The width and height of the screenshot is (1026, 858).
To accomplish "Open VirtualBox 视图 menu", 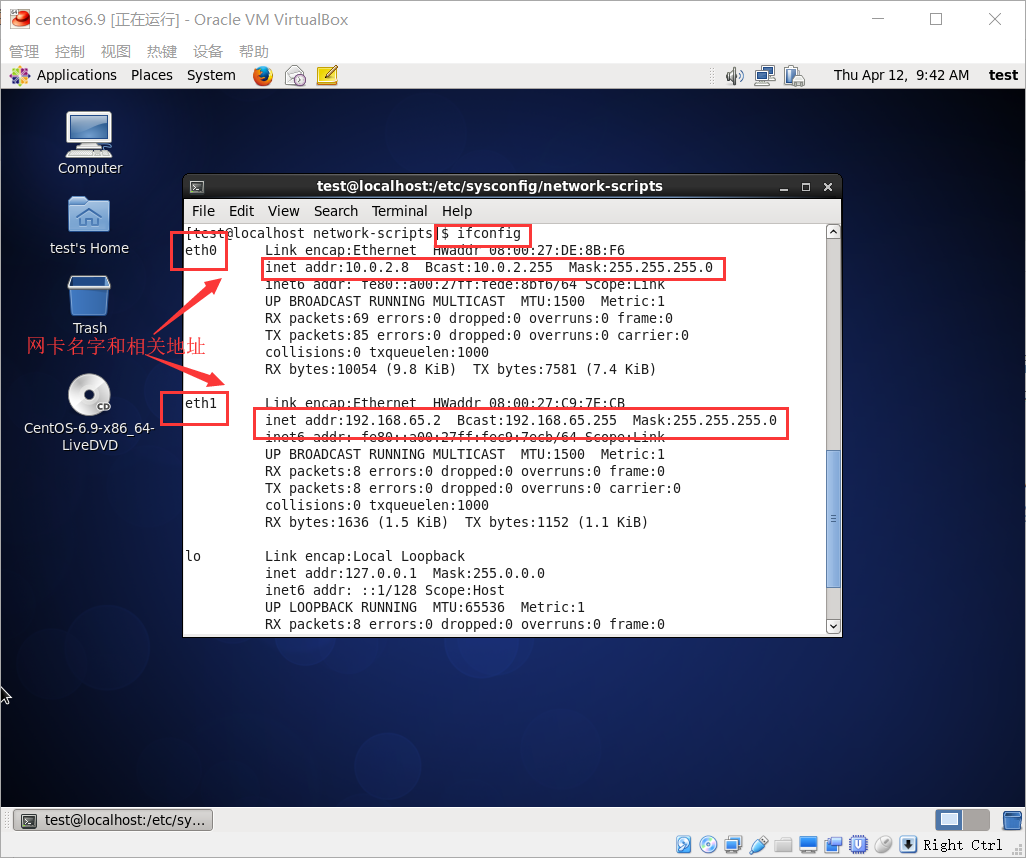I will pos(116,52).
